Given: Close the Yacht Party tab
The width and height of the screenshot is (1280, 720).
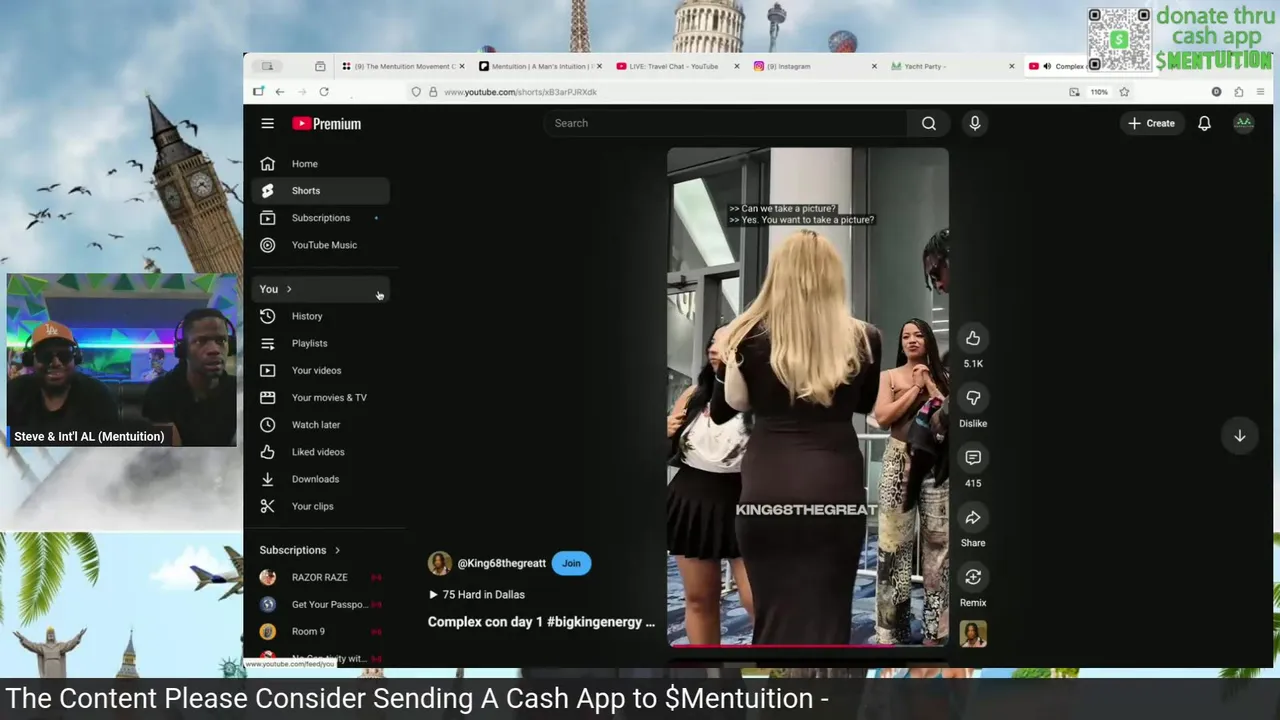Looking at the screenshot, I should 1011,66.
